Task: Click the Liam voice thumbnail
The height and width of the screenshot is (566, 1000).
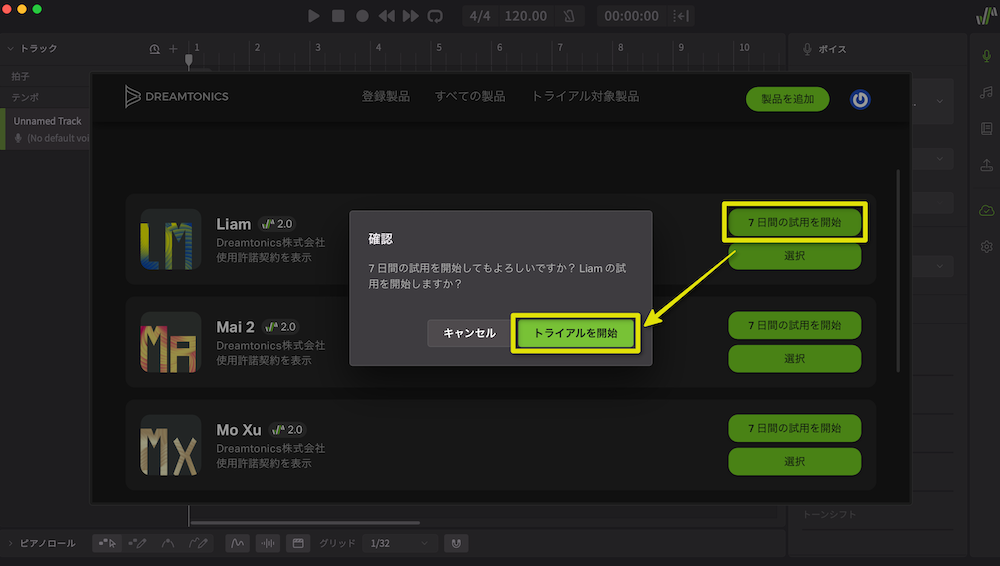Action: [170, 240]
